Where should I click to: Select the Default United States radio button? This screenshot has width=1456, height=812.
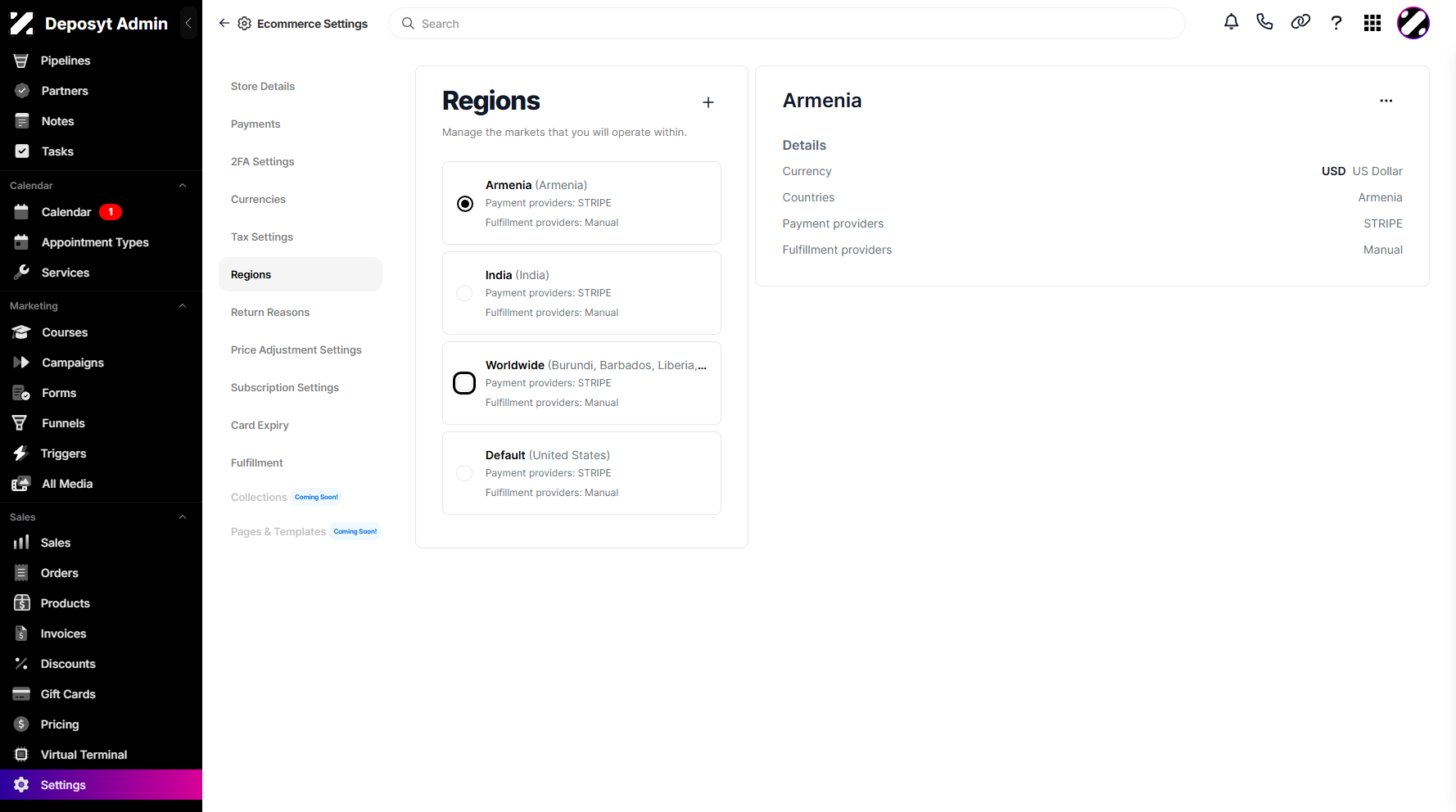tap(464, 473)
